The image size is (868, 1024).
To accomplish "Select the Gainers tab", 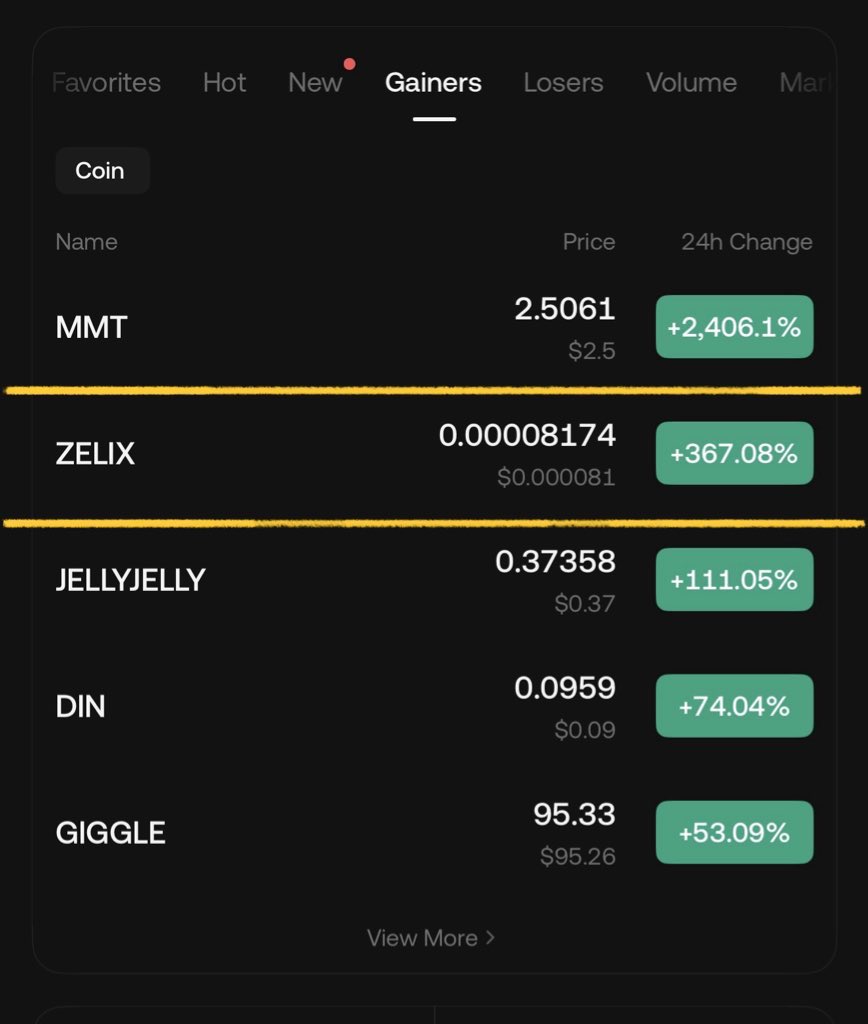I will pos(433,82).
